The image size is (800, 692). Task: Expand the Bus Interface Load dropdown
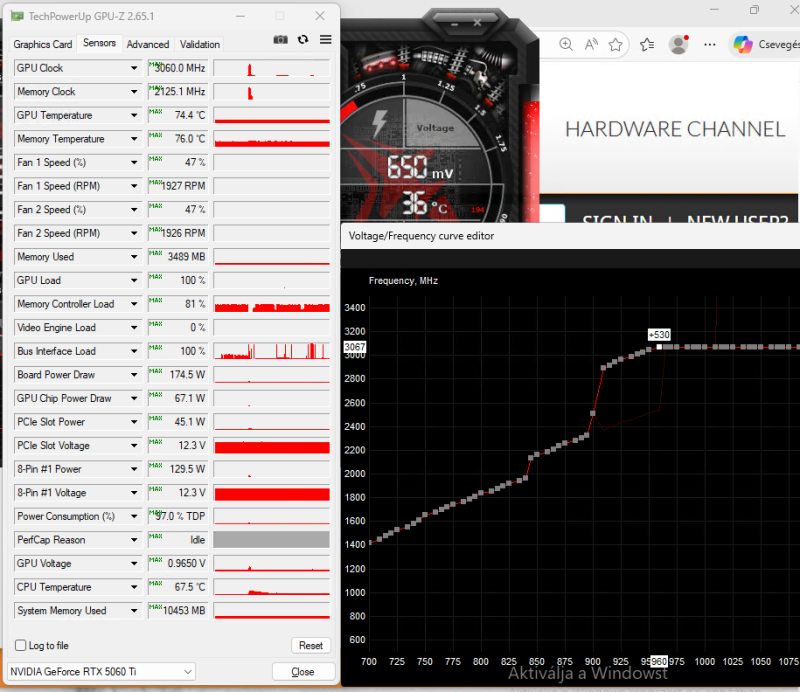134,351
